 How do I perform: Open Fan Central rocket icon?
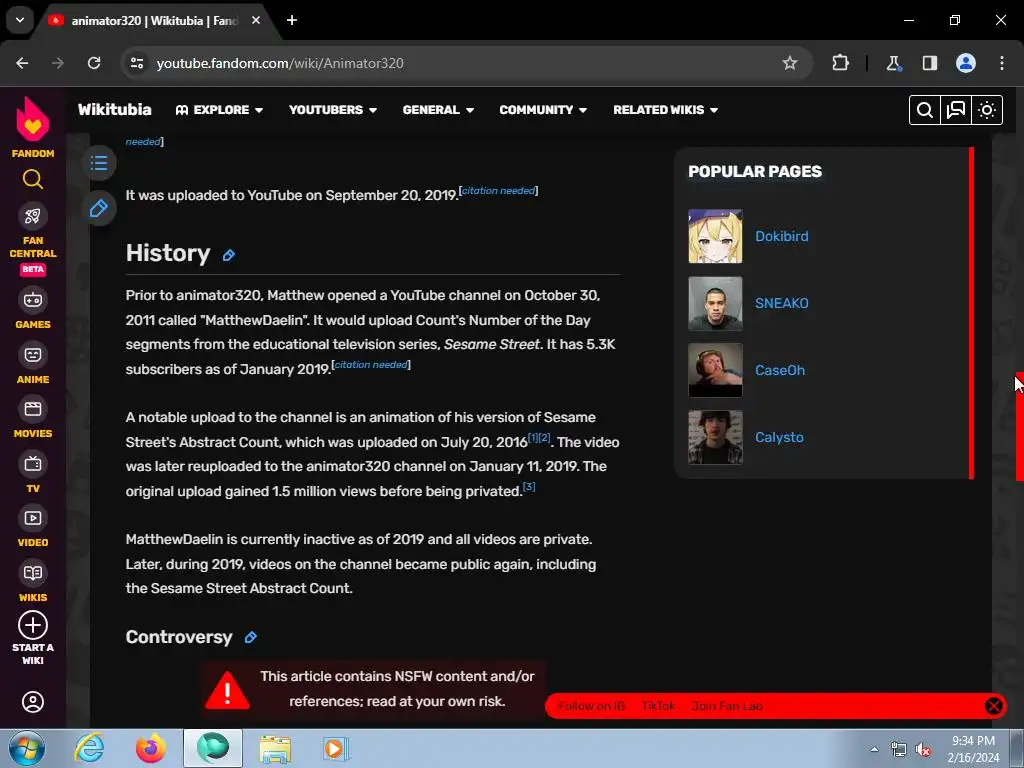[33, 216]
